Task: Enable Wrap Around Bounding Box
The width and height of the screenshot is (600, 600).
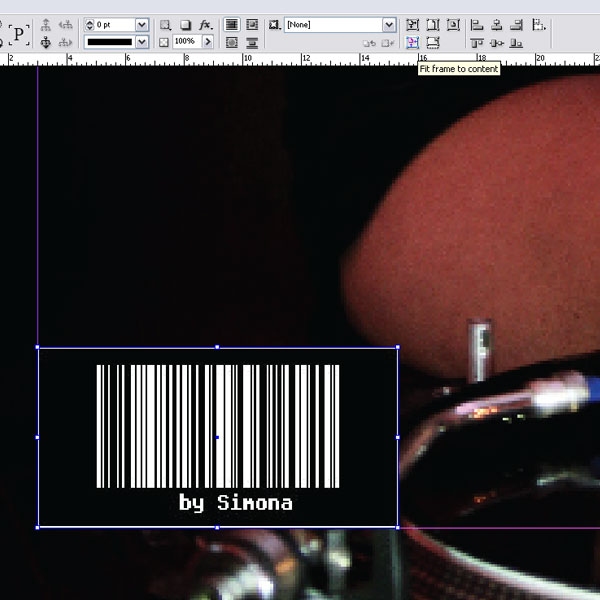Action: point(252,24)
